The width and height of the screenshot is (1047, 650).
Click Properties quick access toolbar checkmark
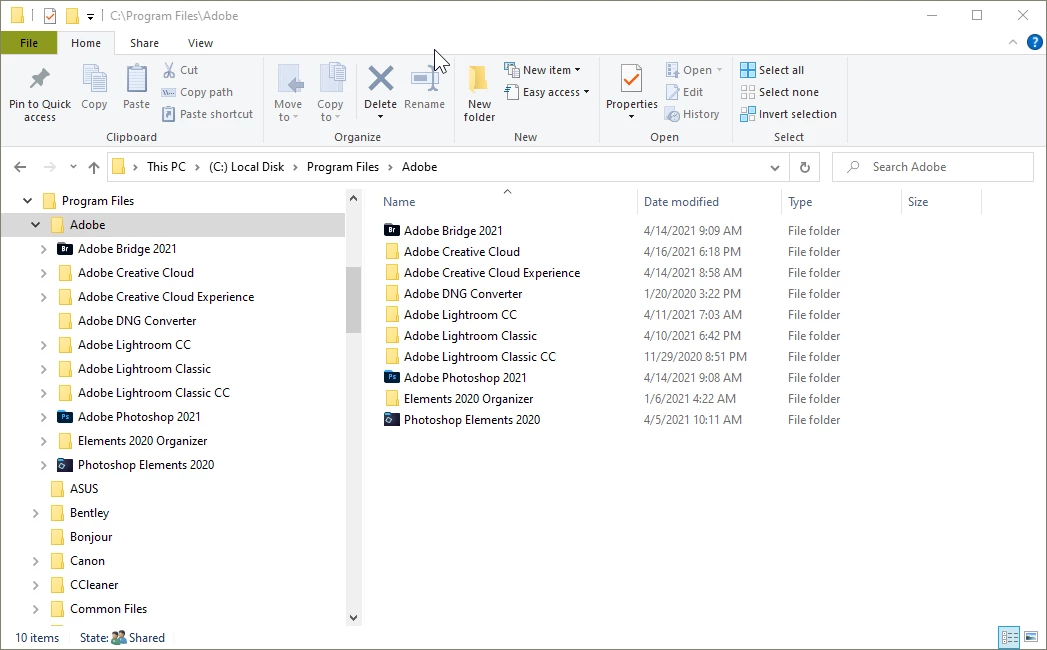point(50,15)
